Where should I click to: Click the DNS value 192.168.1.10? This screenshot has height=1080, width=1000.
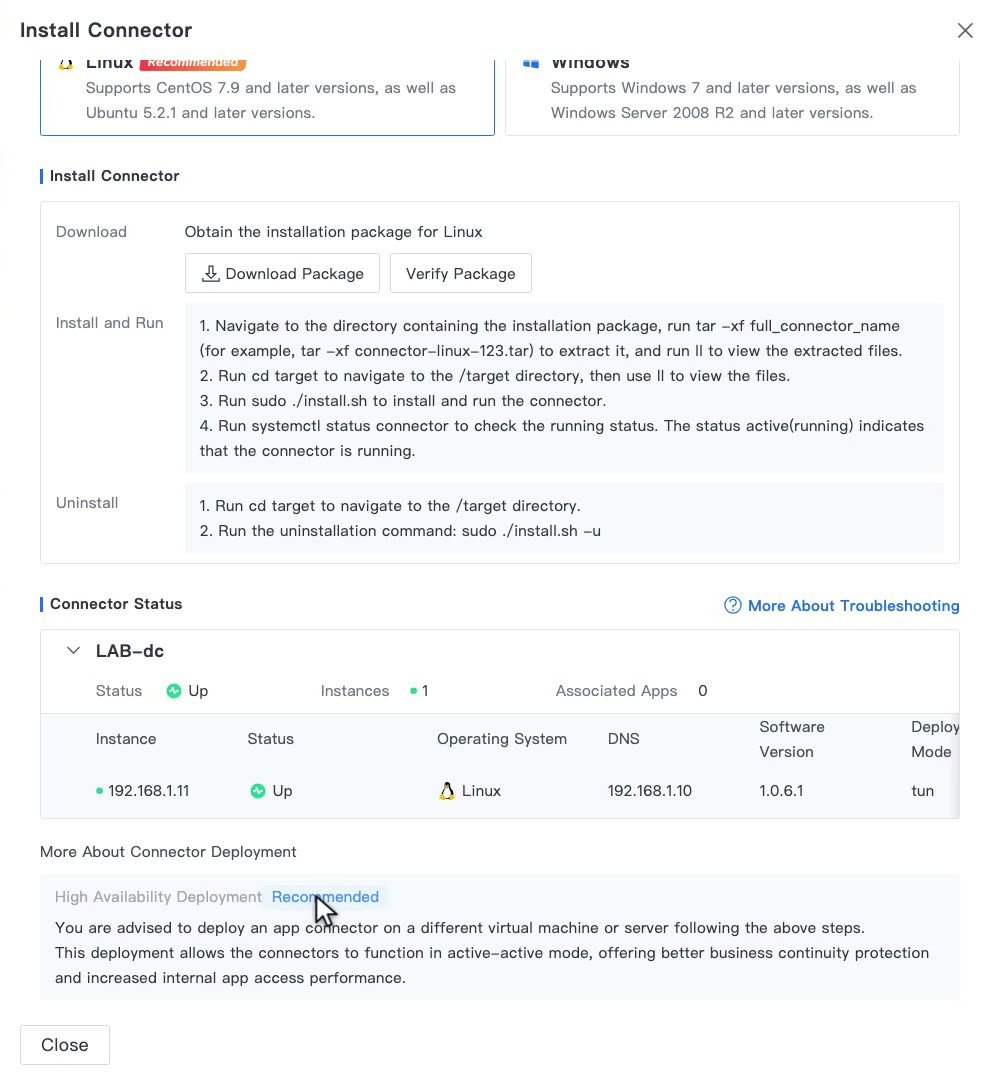(649, 791)
